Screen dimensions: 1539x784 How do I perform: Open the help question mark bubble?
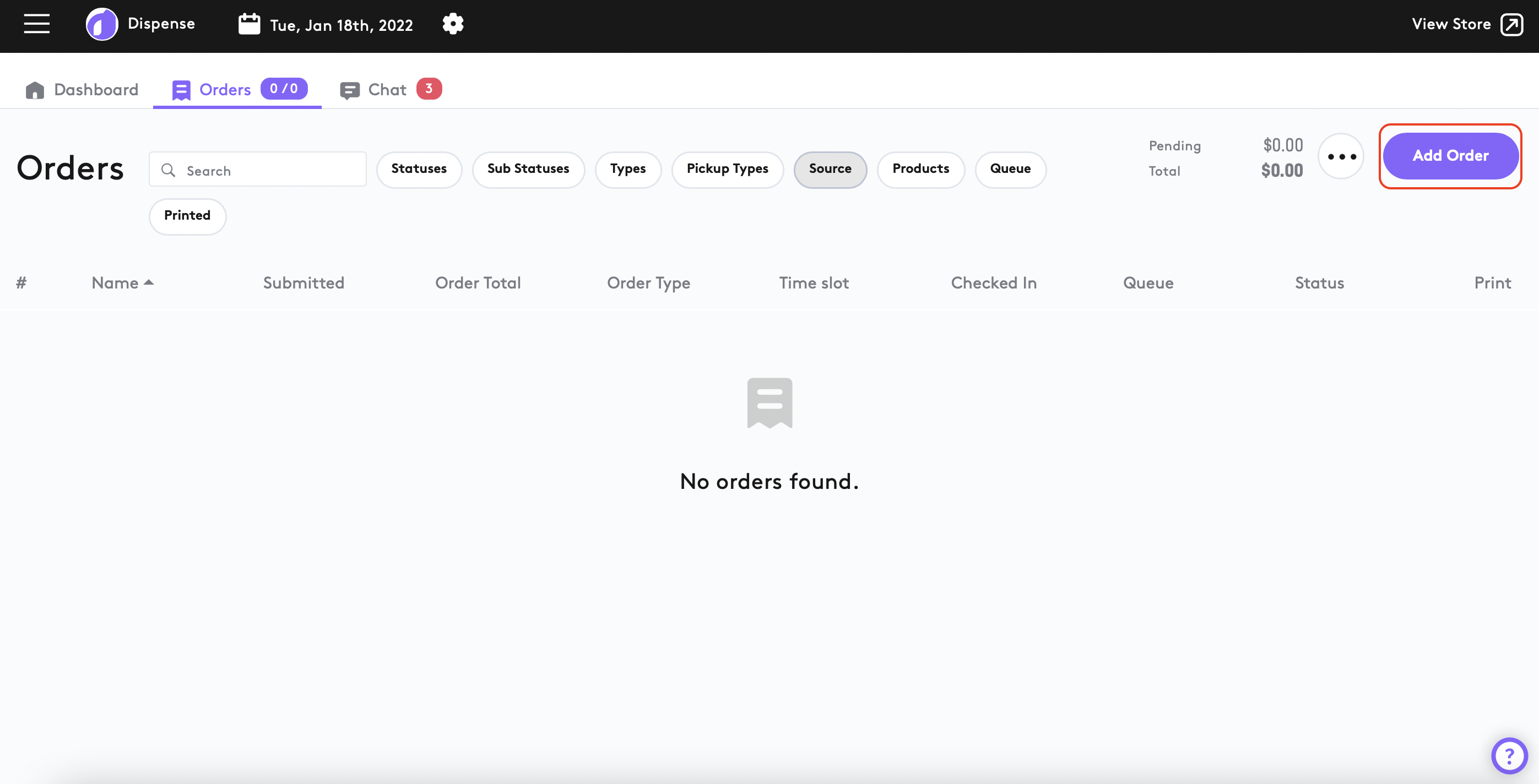(x=1509, y=755)
